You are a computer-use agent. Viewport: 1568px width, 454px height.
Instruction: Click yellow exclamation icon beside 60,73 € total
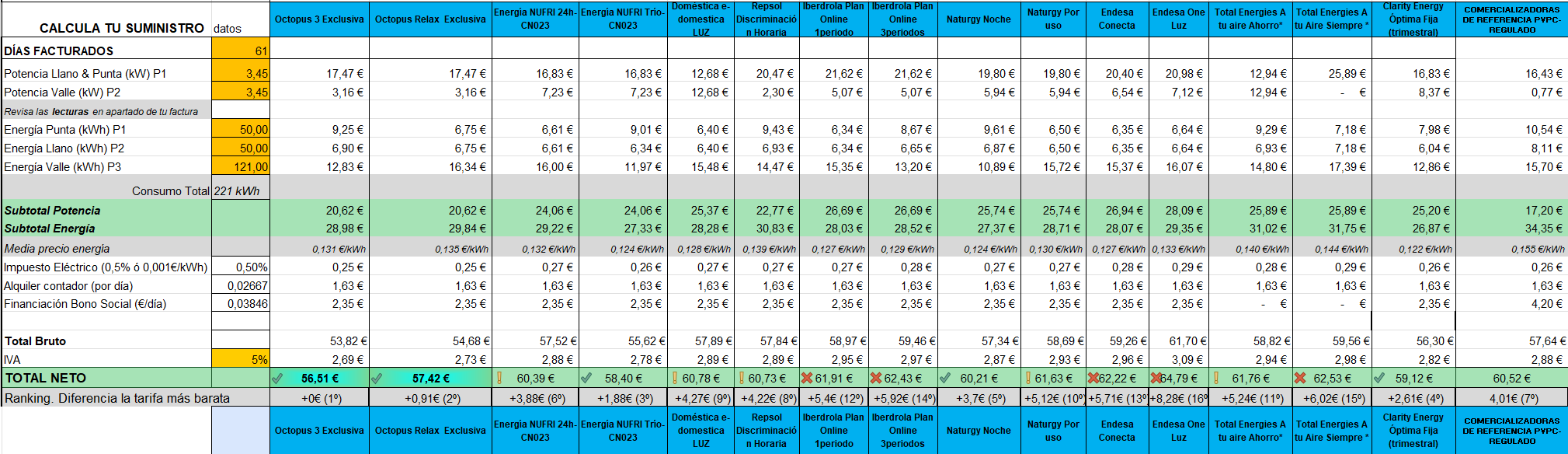[742, 379]
